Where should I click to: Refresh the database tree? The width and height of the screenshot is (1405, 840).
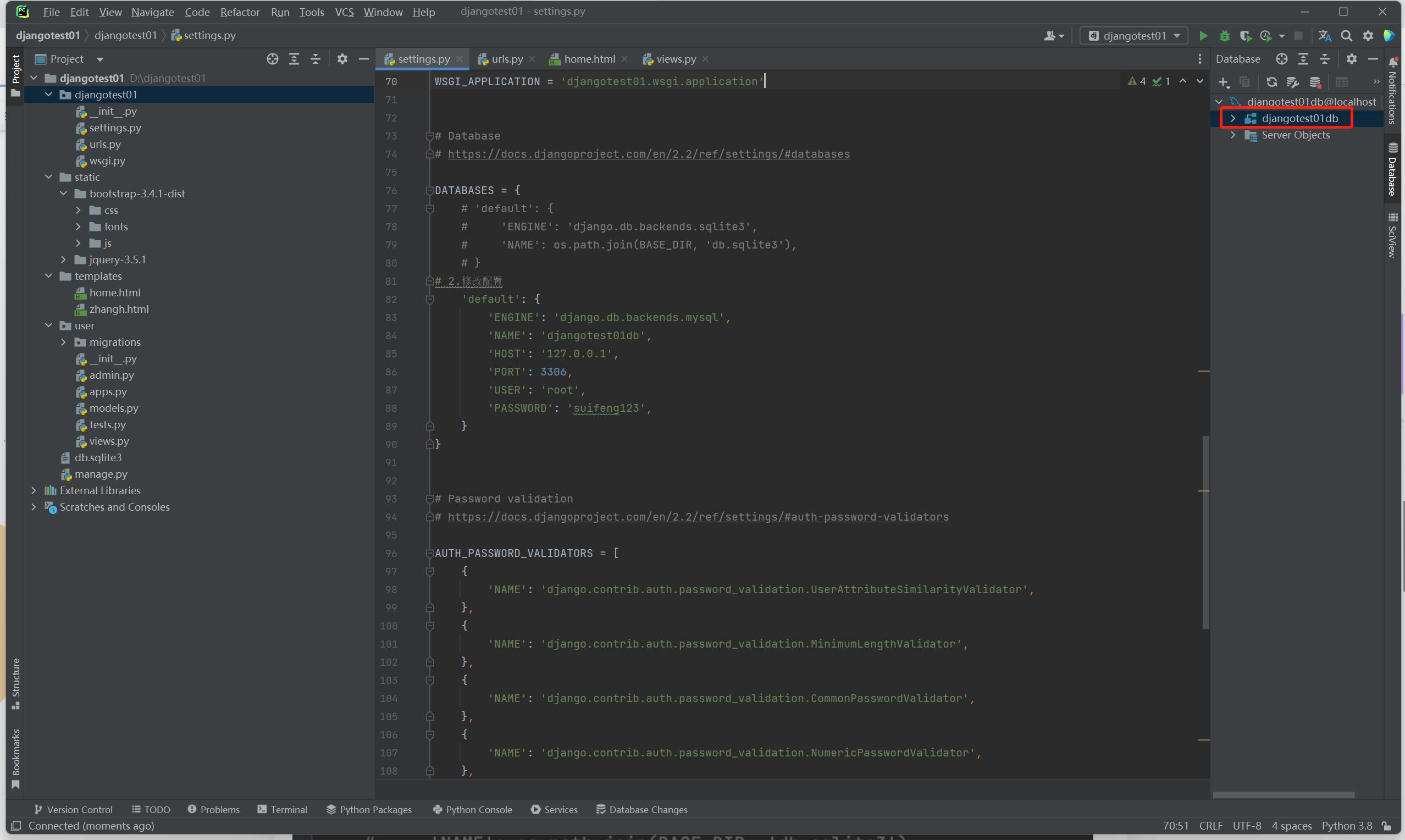click(x=1271, y=82)
